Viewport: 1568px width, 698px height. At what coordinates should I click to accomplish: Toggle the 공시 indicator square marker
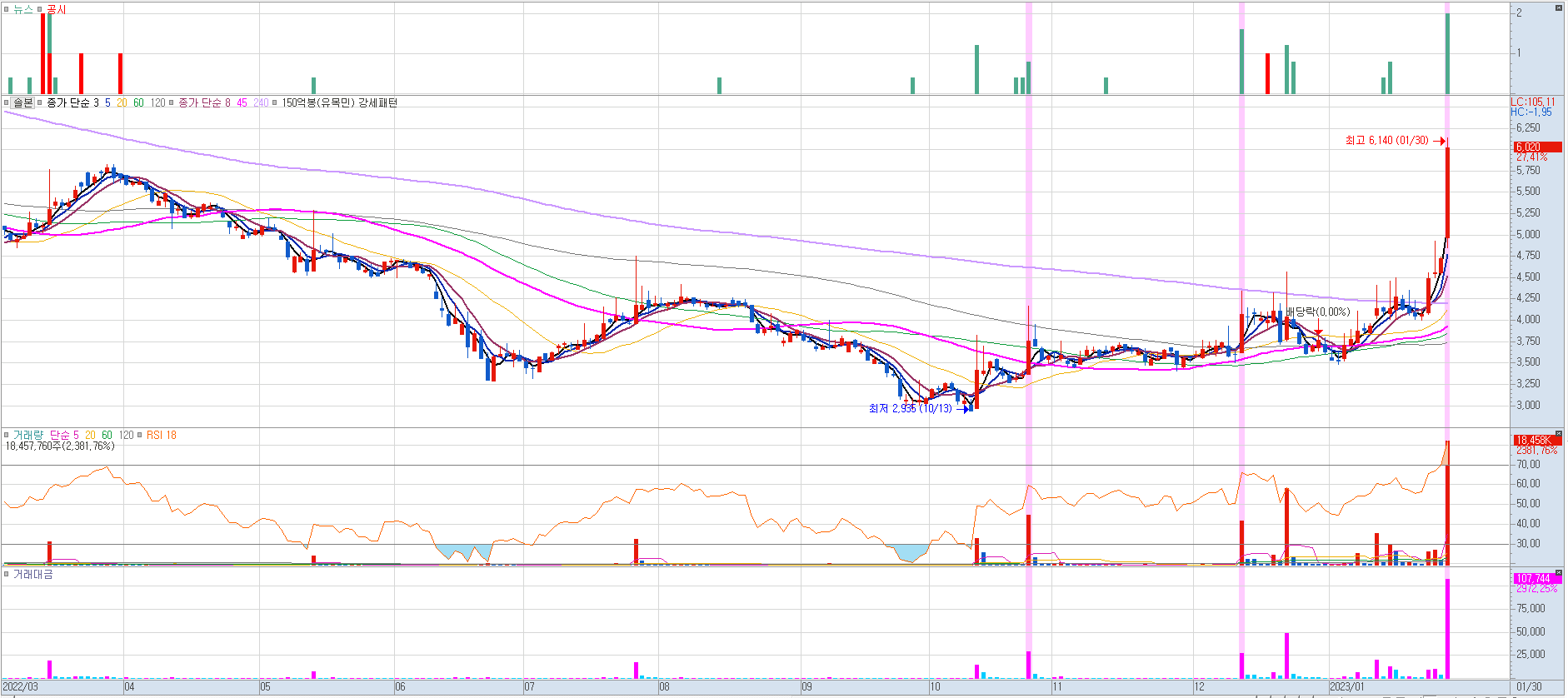(40, 9)
